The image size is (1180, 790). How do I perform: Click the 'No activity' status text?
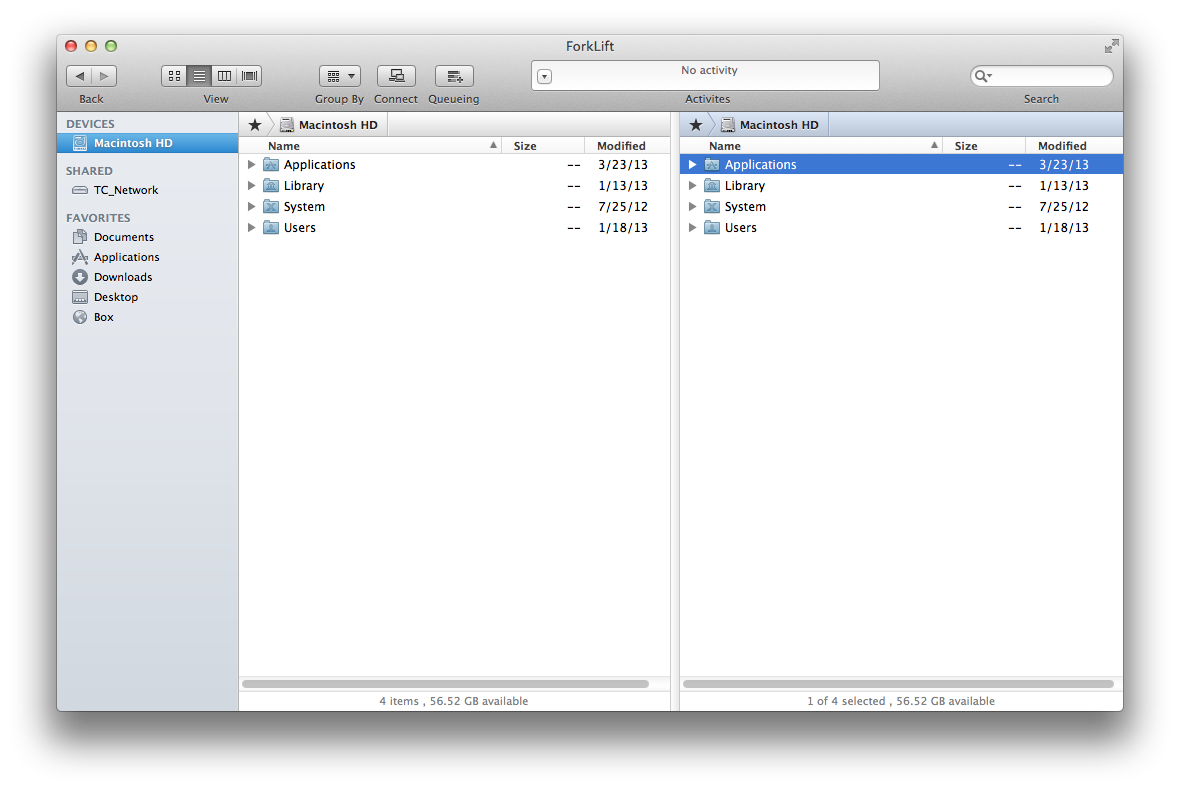pyautogui.click(x=709, y=71)
